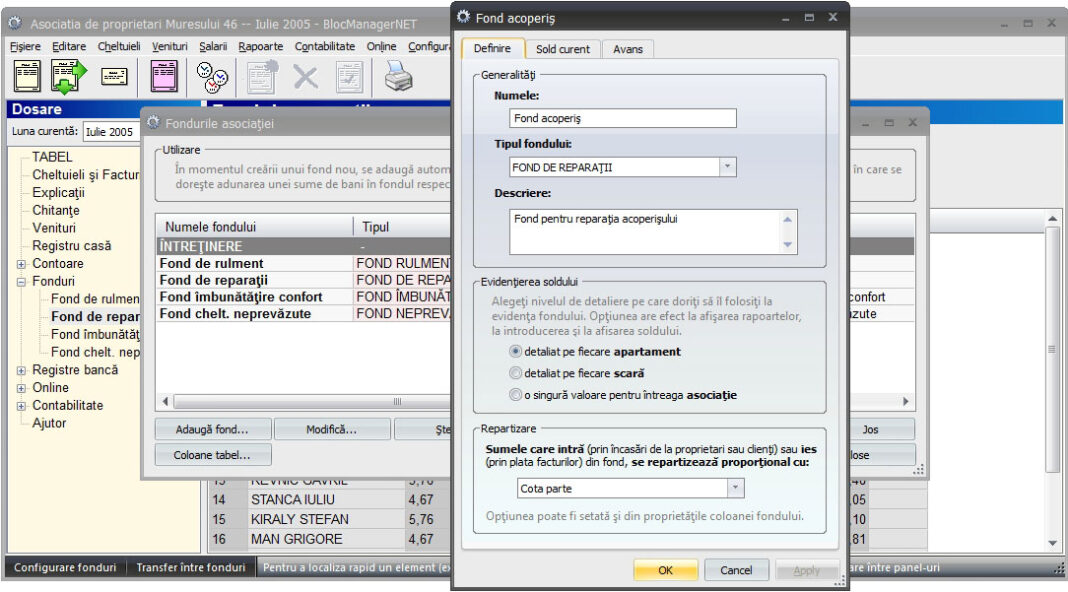Click the yellow table document toolbar icon

tap(27, 77)
